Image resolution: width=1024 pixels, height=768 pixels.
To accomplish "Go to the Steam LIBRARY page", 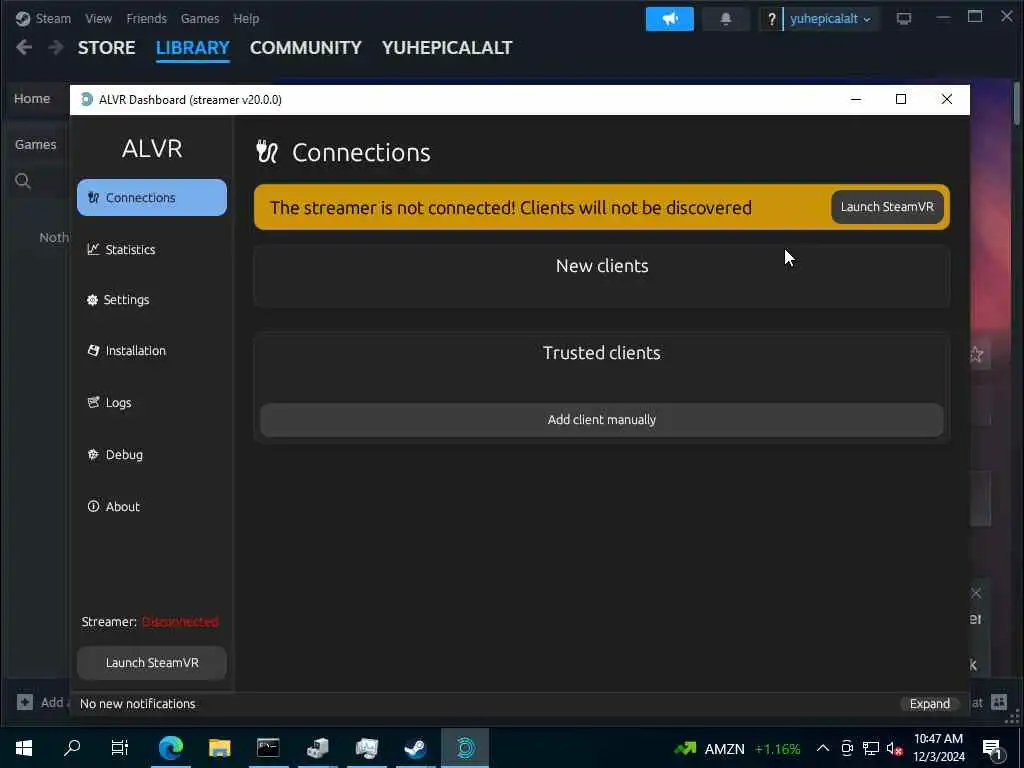I will [x=193, y=48].
